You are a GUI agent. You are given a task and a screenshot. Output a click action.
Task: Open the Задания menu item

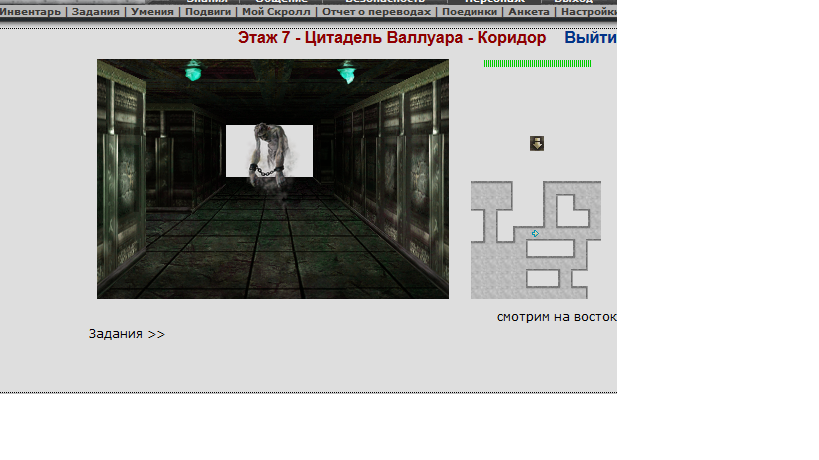click(x=96, y=12)
